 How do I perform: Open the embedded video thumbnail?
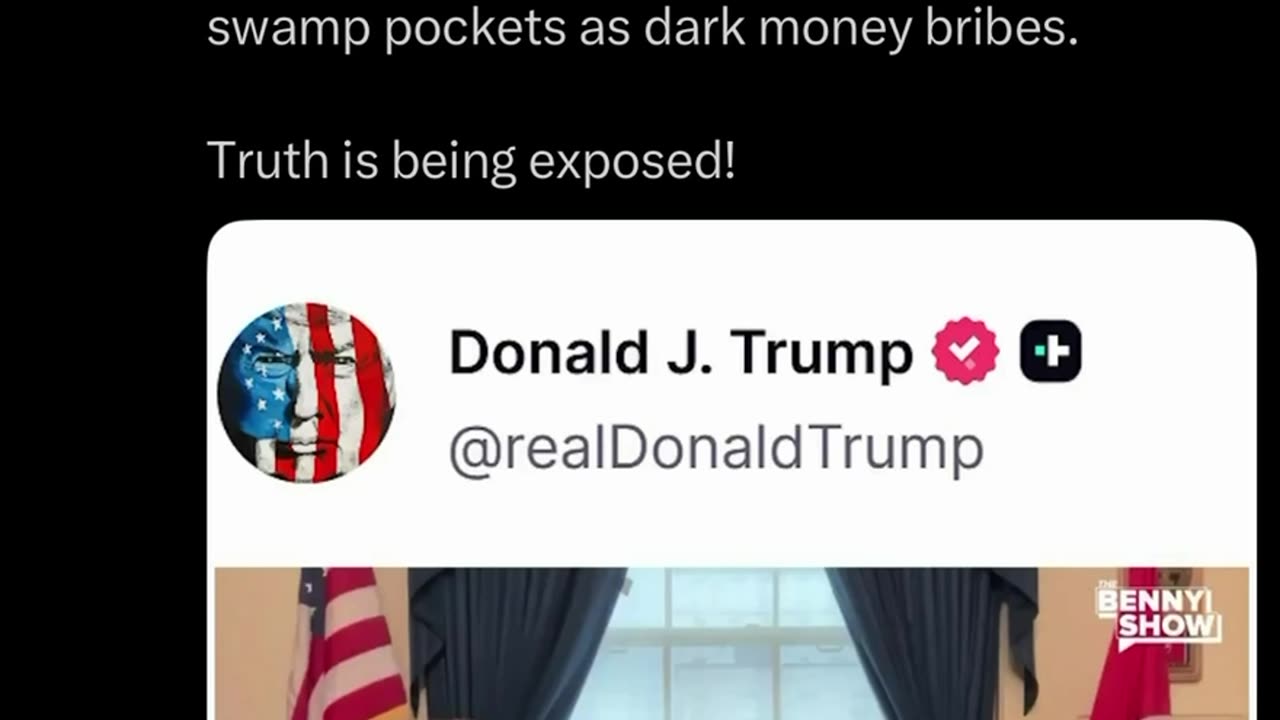pyautogui.click(x=732, y=644)
